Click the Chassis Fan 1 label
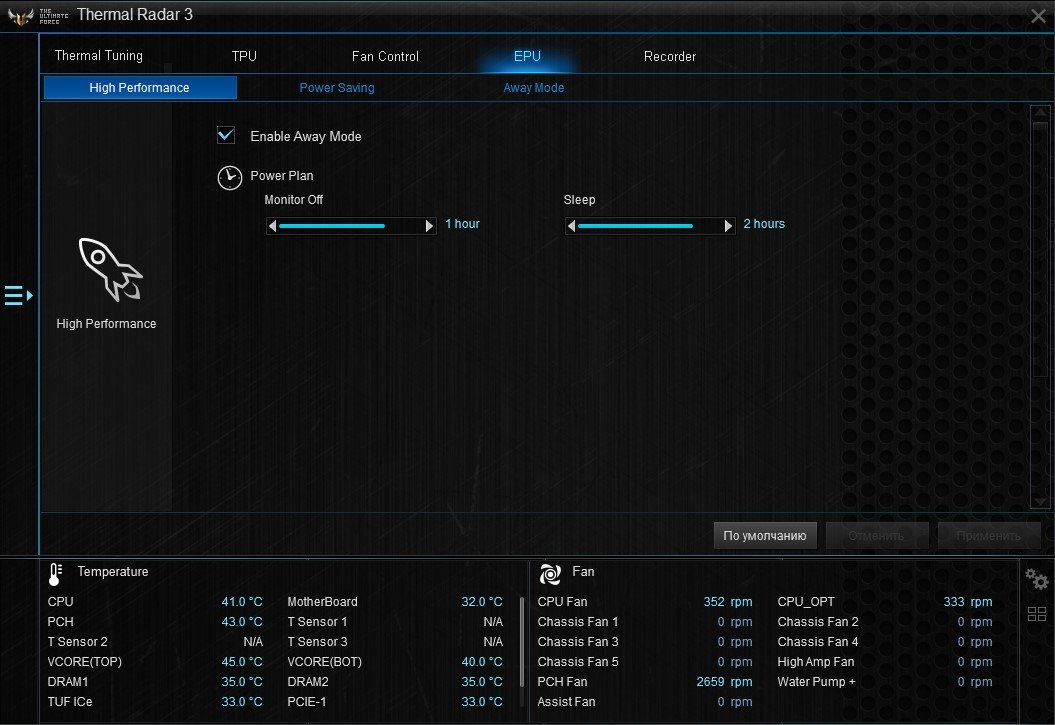The height and width of the screenshot is (725, 1055). click(578, 622)
